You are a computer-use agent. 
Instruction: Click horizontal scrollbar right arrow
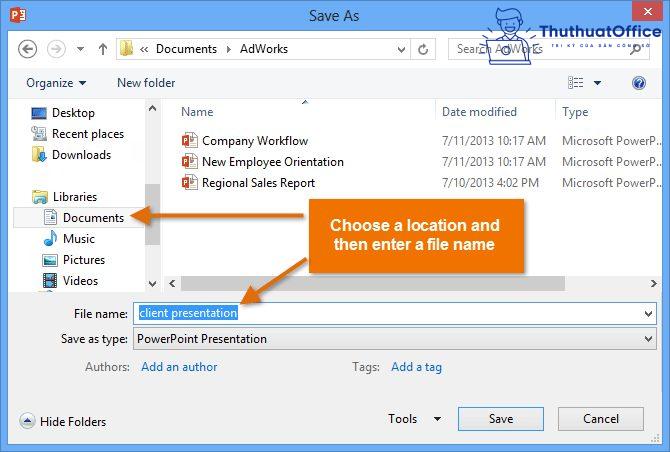point(653,283)
